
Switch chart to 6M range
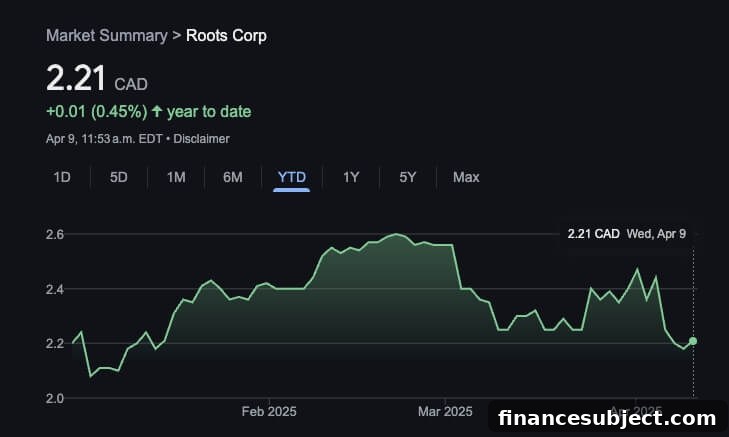[x=233, y=177]
